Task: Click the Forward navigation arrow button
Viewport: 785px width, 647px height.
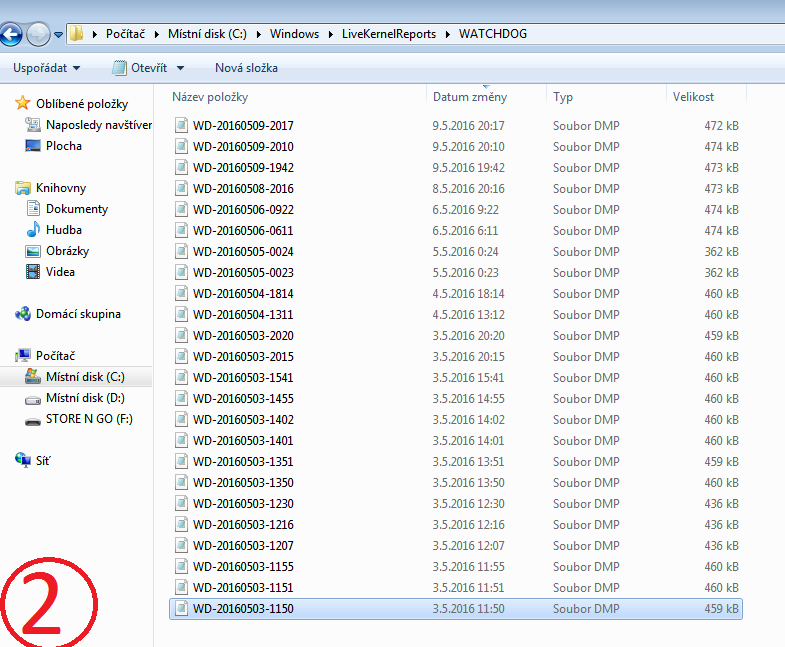Action: click(38, 34)
